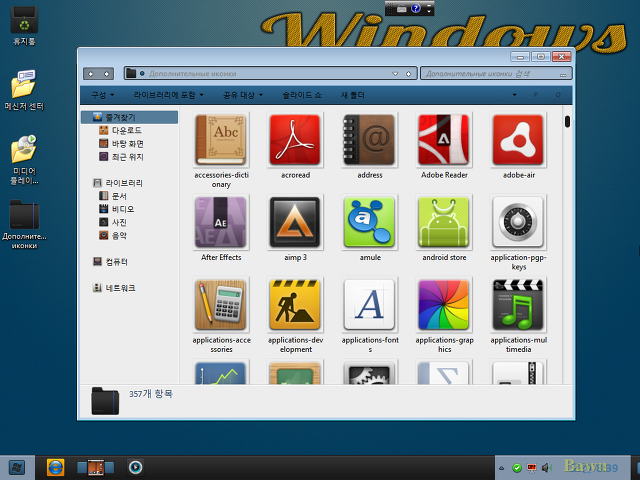Select 즐겨찾기 in the navigation pane

click(x=129, y=117)
